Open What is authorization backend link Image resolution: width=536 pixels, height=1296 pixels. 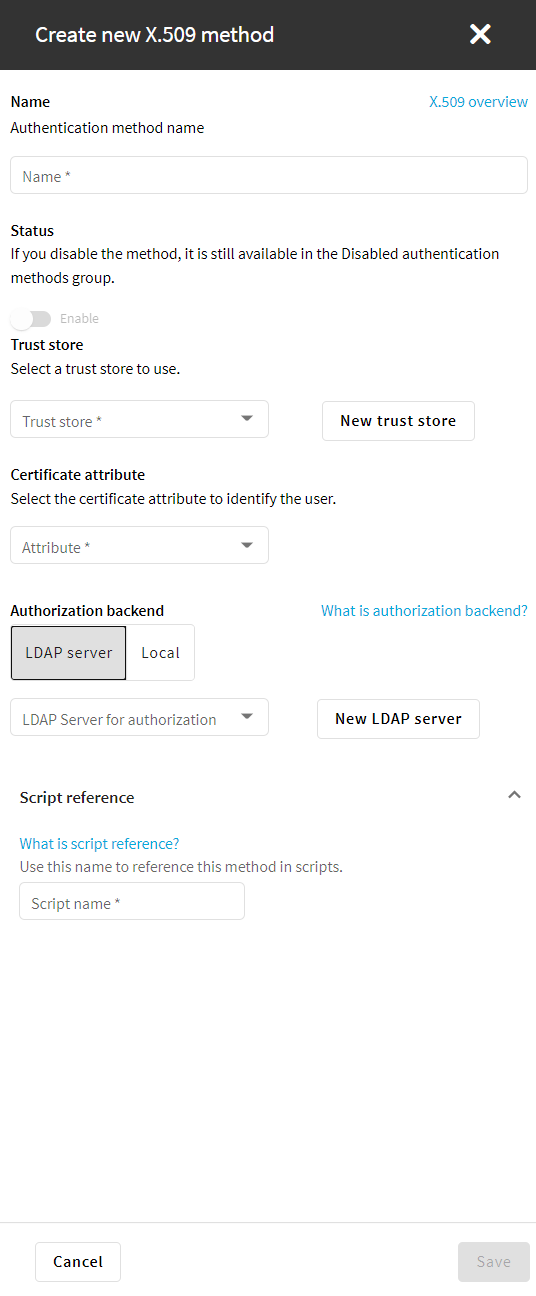424,611
